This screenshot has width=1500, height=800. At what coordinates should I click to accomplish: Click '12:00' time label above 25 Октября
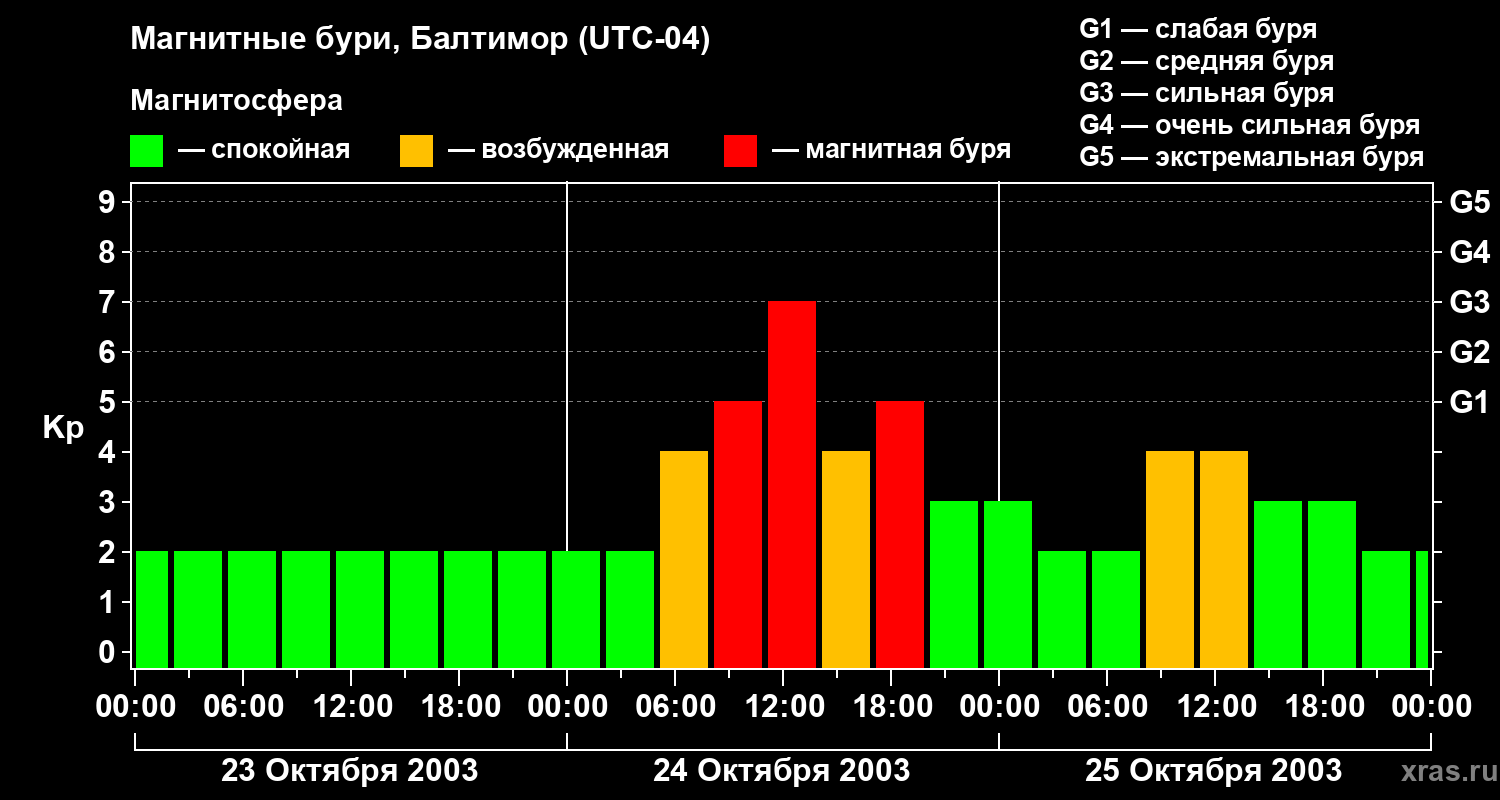coord(1216,707)
